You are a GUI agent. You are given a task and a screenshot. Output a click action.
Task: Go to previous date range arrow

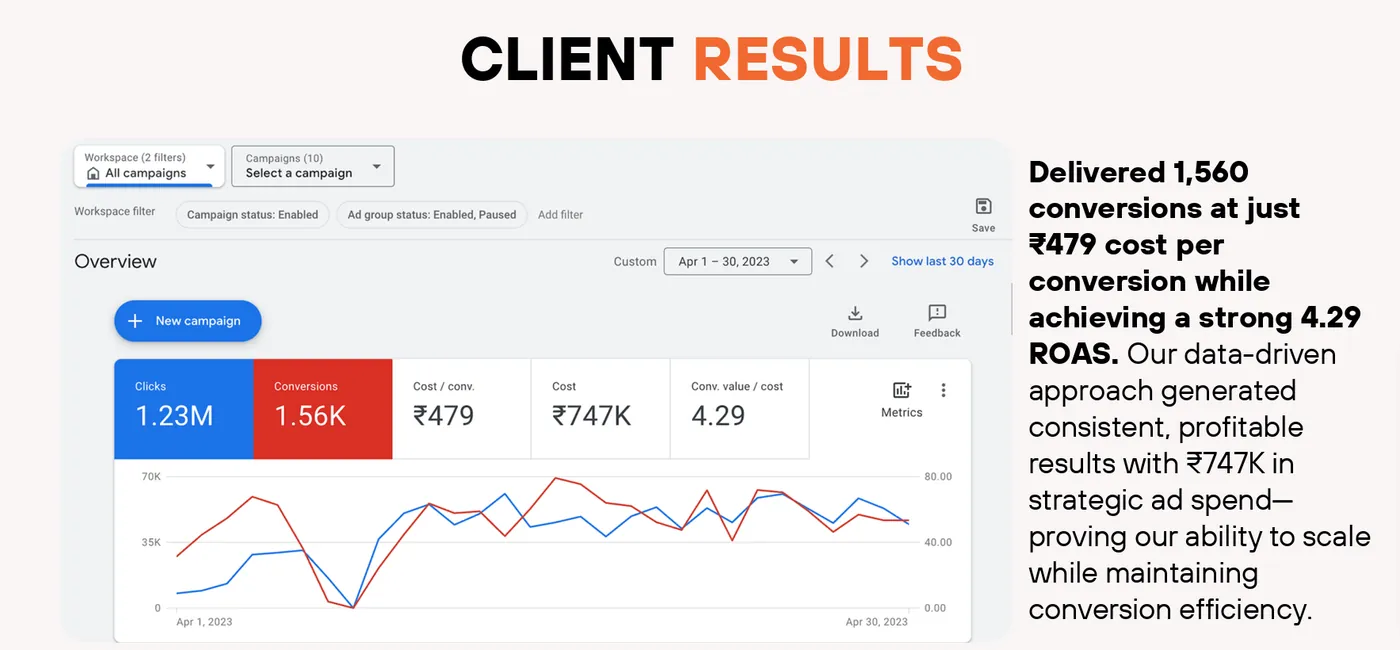tap(830, 261)
